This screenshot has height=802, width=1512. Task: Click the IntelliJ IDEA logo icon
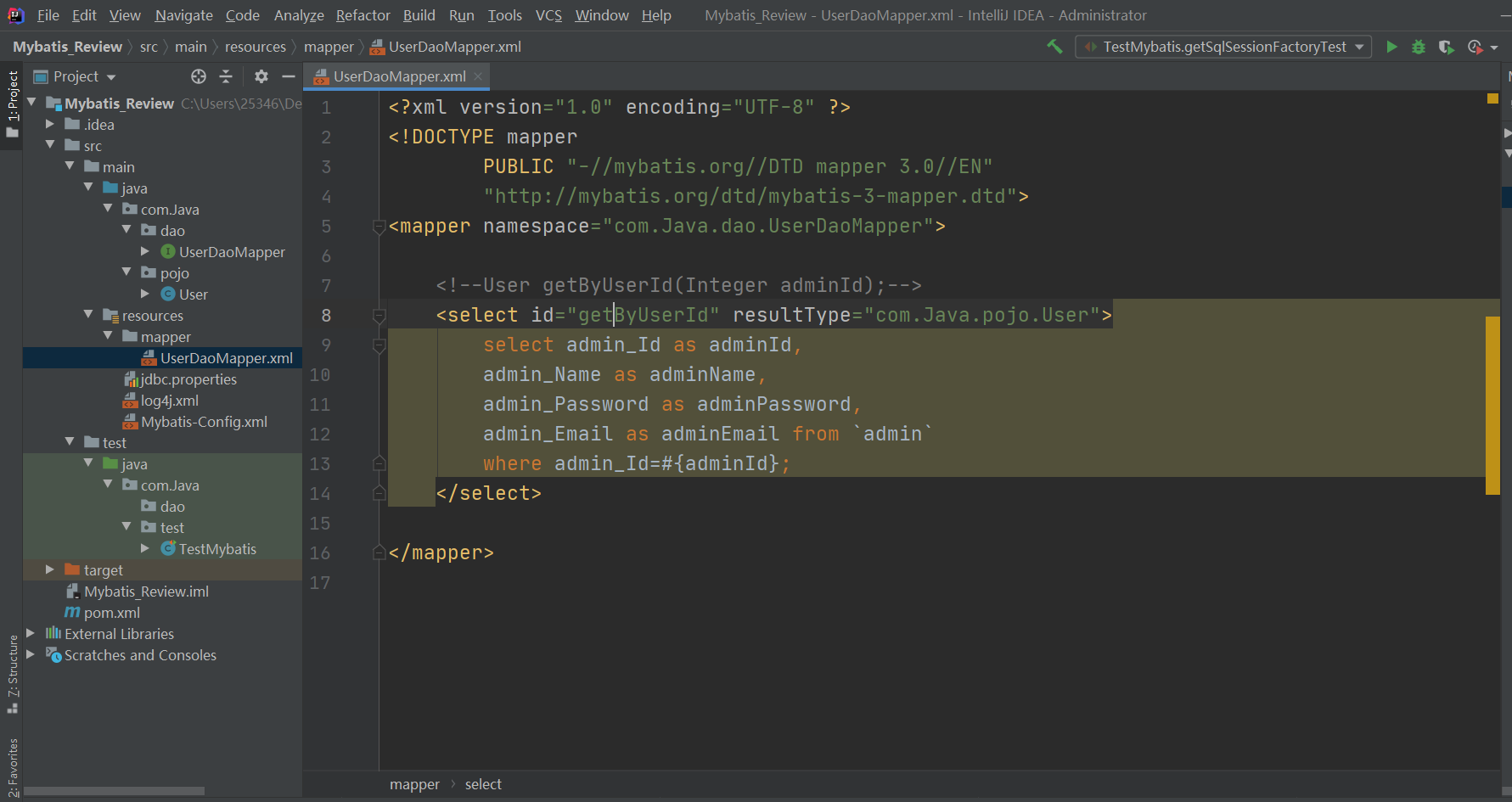pos(15,15)
